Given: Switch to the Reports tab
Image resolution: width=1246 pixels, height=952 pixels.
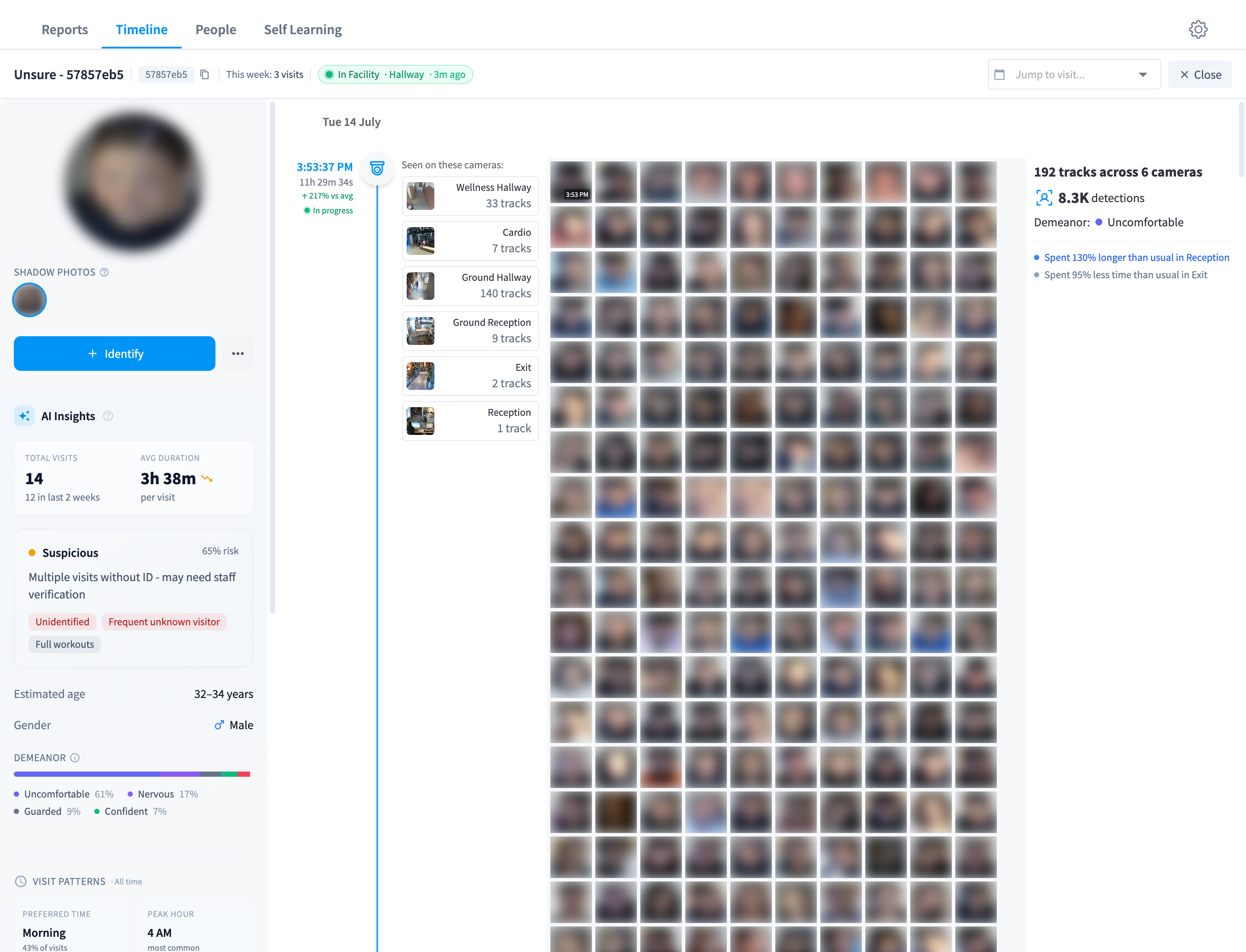Looking at the screenshot, I should click(64, 29).
